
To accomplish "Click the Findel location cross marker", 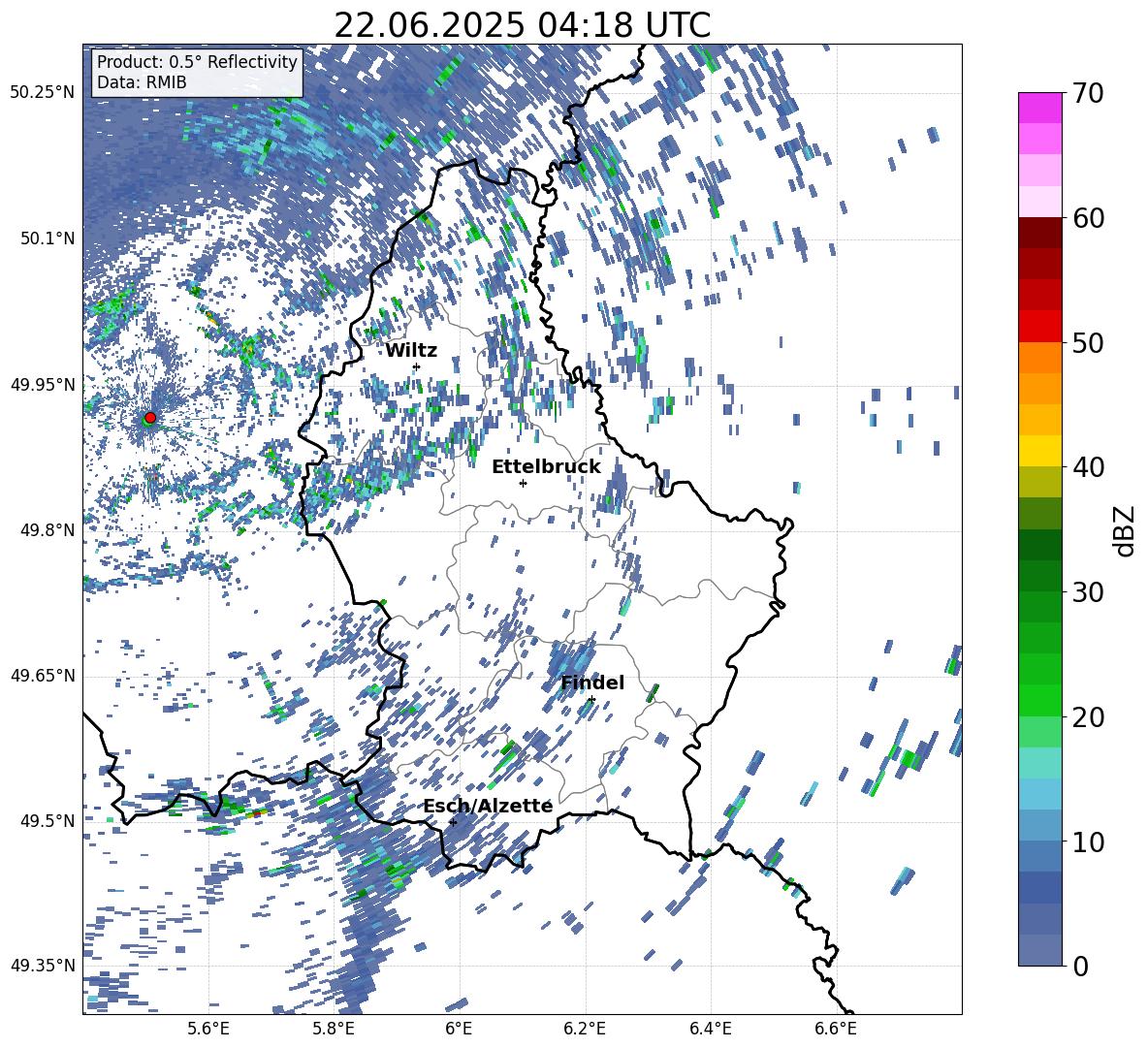I will point(591,700).
